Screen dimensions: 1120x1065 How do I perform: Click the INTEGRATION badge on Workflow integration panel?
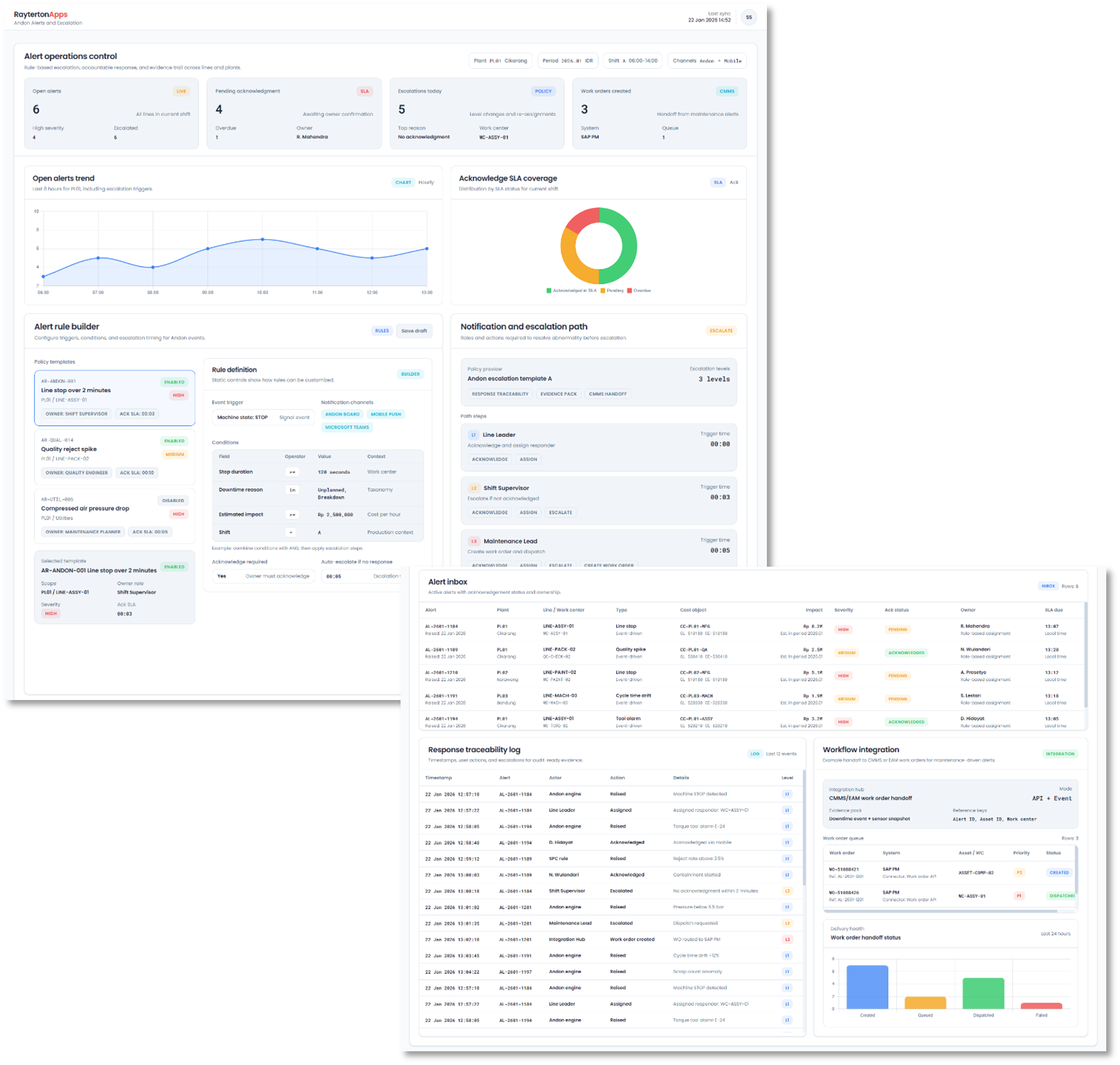click(x=1060, y=754)
